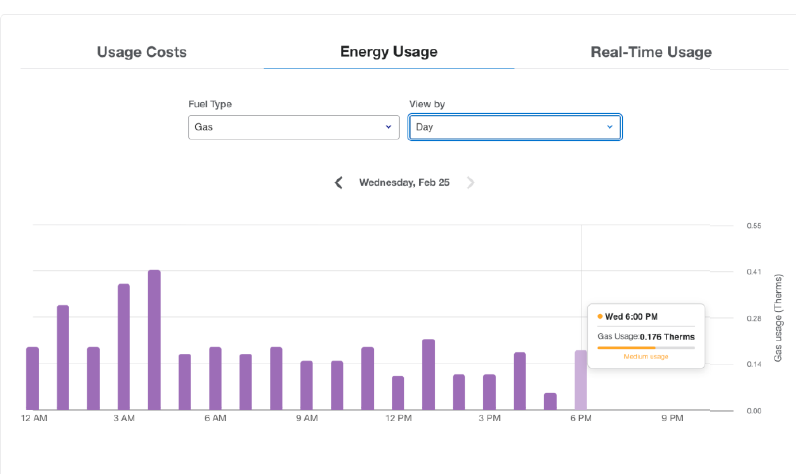This screenshot has height=474, width=796.
Task: Click the 1 AM usage bar
Action: (x=63, y=357)
